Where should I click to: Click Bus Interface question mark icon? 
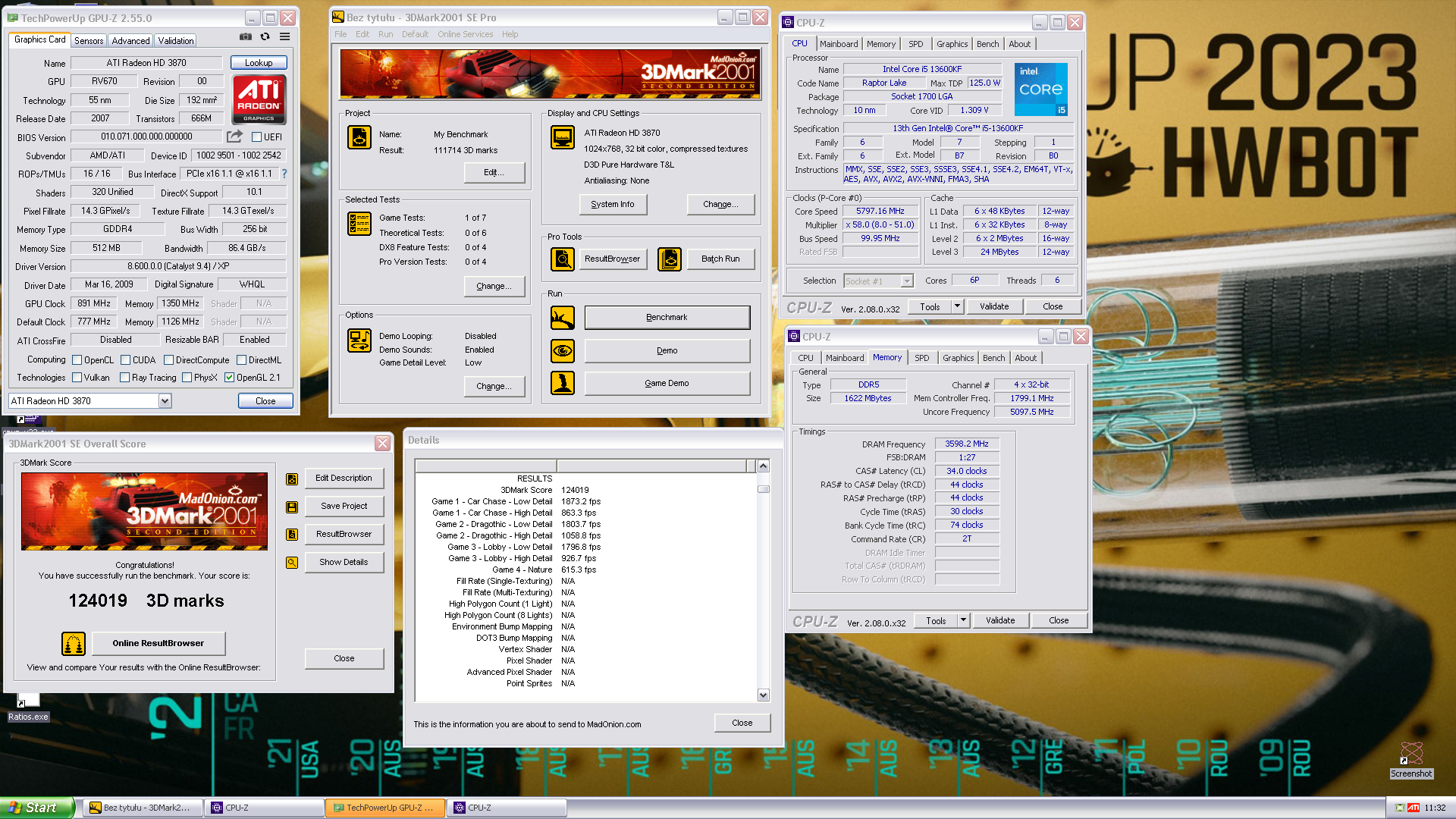coord(284,174)
